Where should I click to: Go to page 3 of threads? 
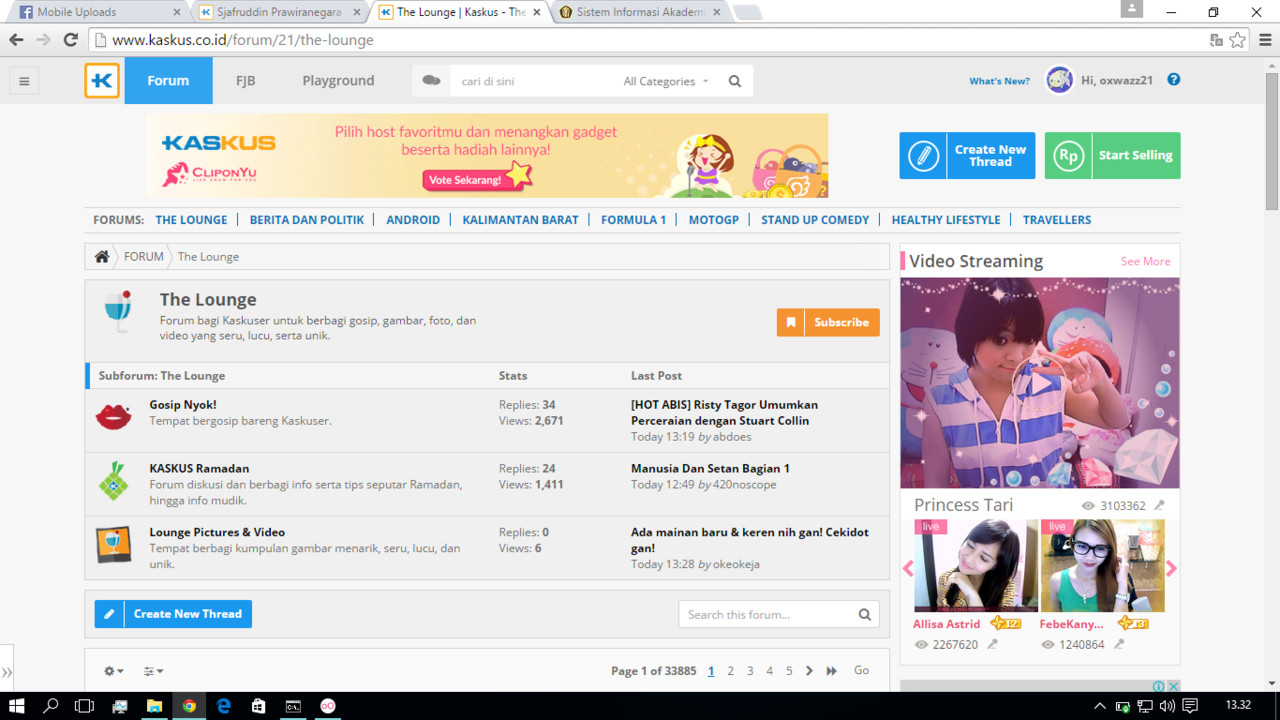(x=750, y=671)
